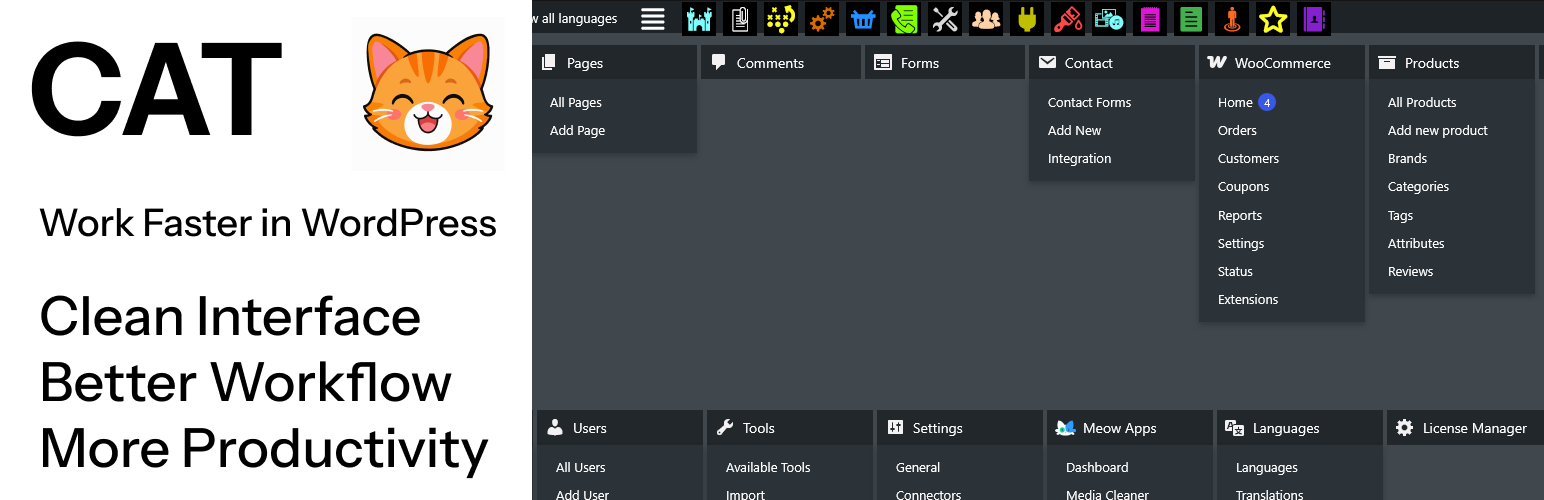Viewport: 1544px width, 500px height.
Task: Select Add new product
Action: tap(1438, 130)
